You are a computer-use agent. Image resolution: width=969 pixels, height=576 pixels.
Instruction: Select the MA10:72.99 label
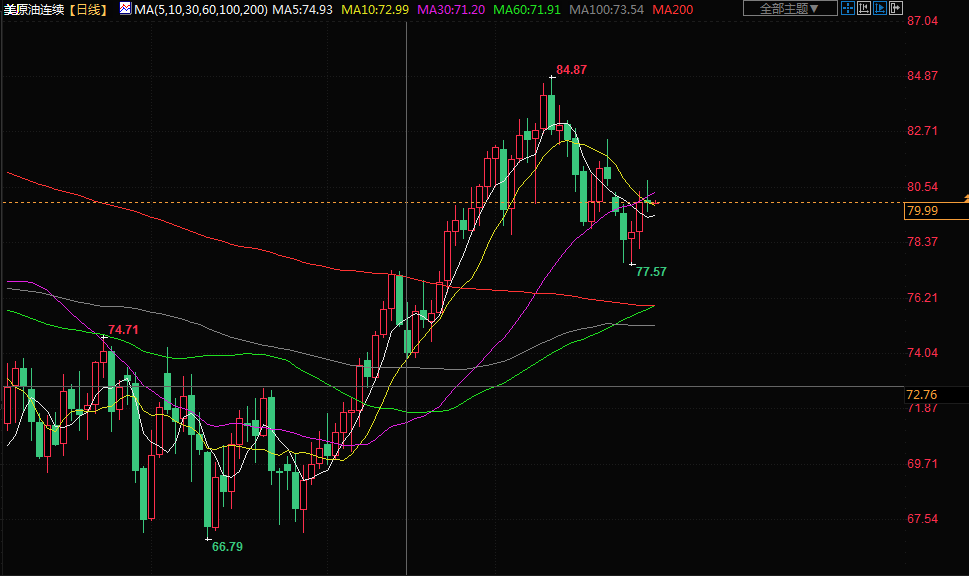pyautogui.click(x=375, y=10)
